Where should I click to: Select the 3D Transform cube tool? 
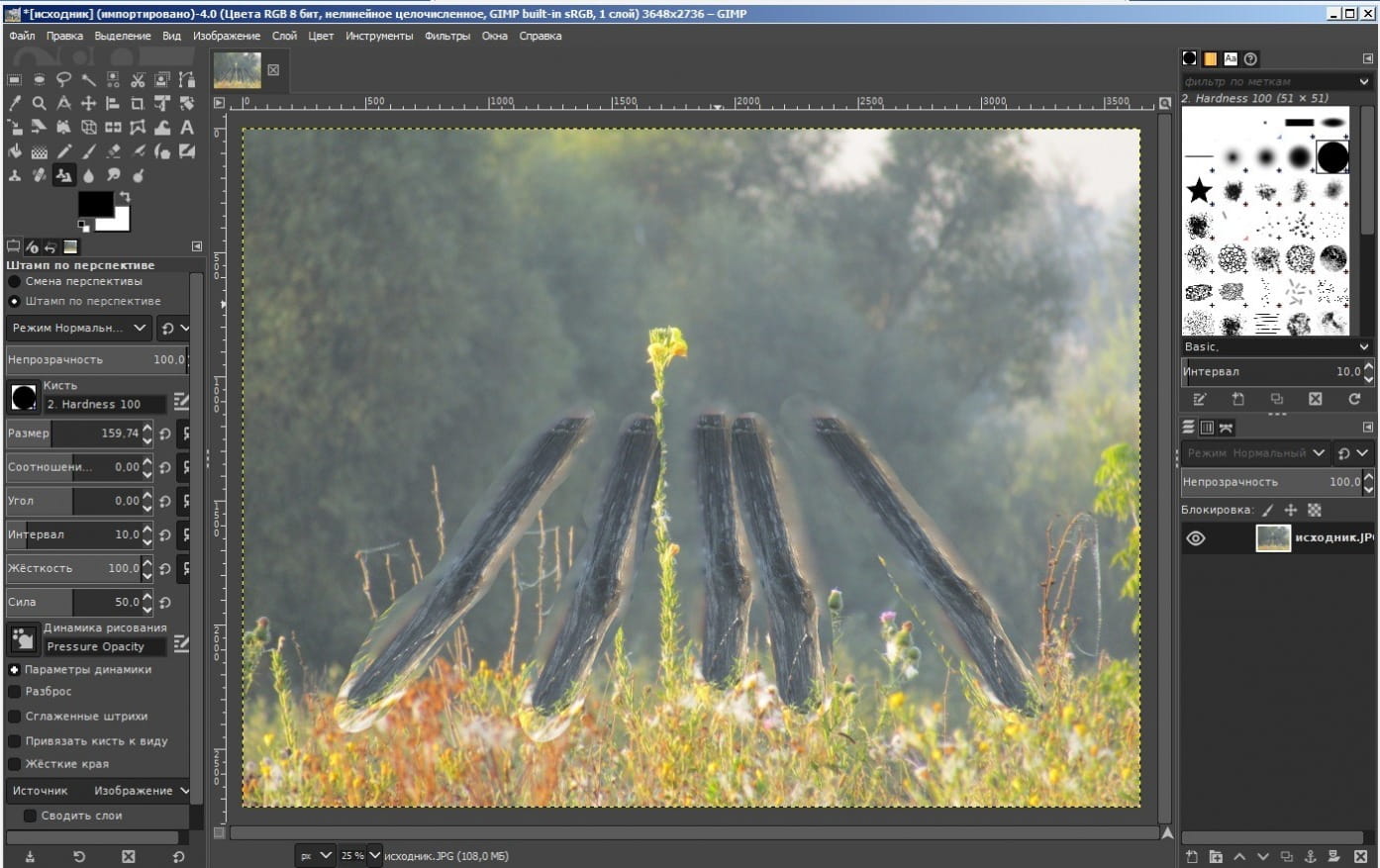89,127
